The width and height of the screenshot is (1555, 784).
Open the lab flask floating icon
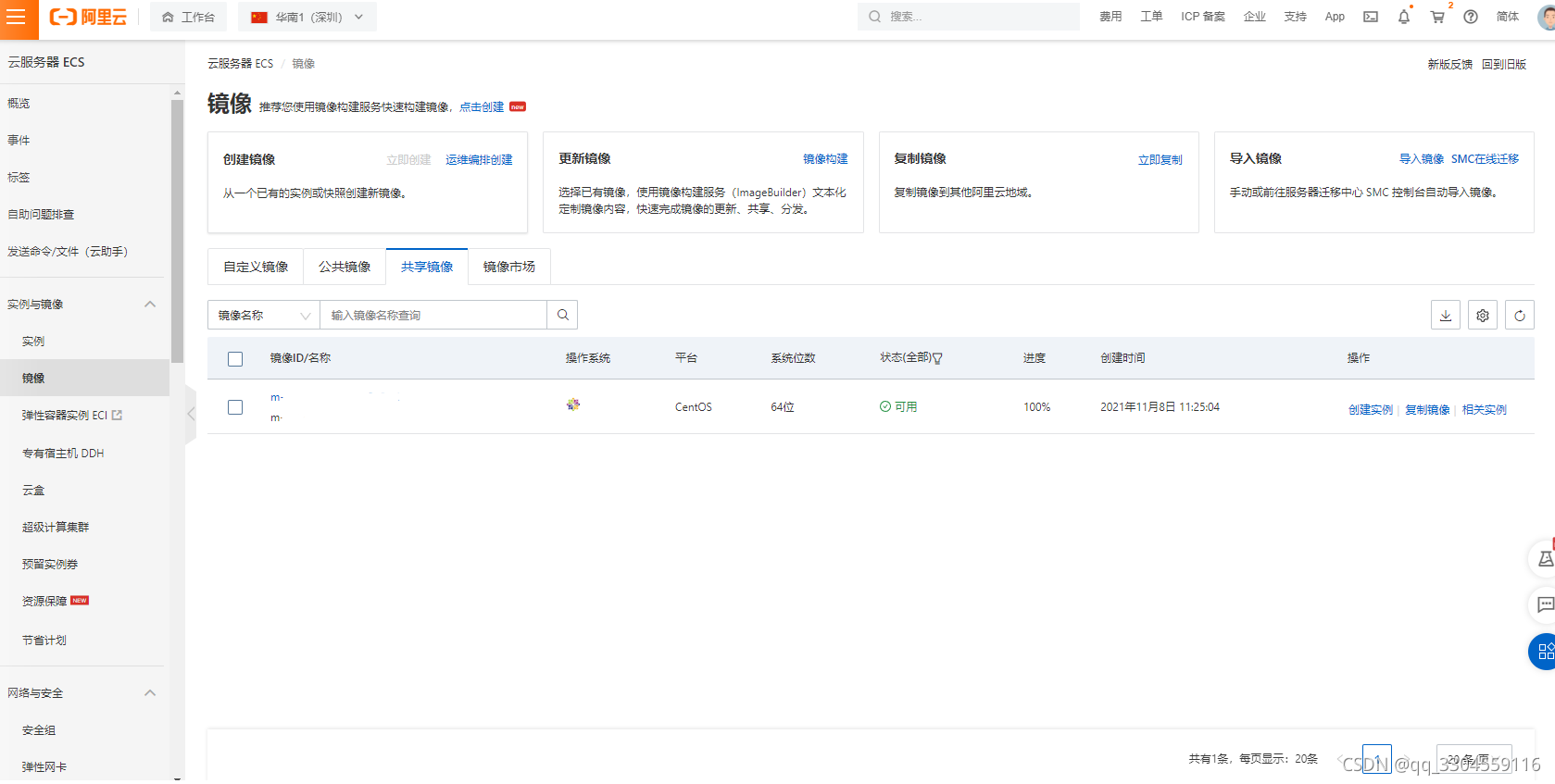pos(1544,559)
